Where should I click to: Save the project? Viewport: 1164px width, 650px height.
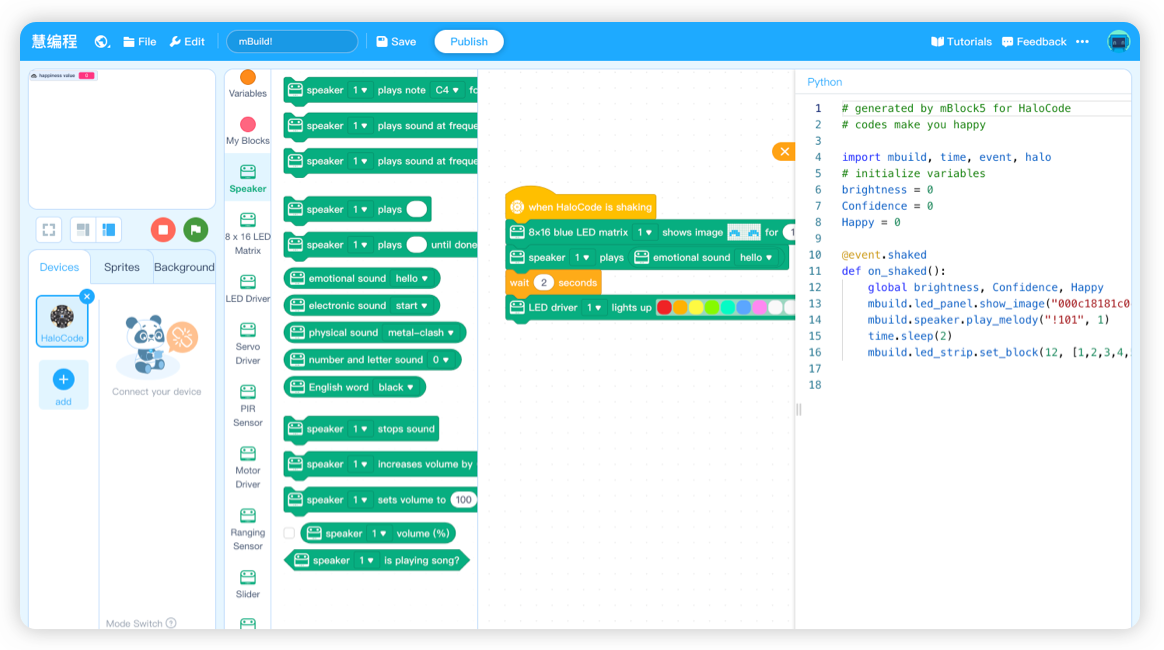pyautogui.click(x=396, y=42)
